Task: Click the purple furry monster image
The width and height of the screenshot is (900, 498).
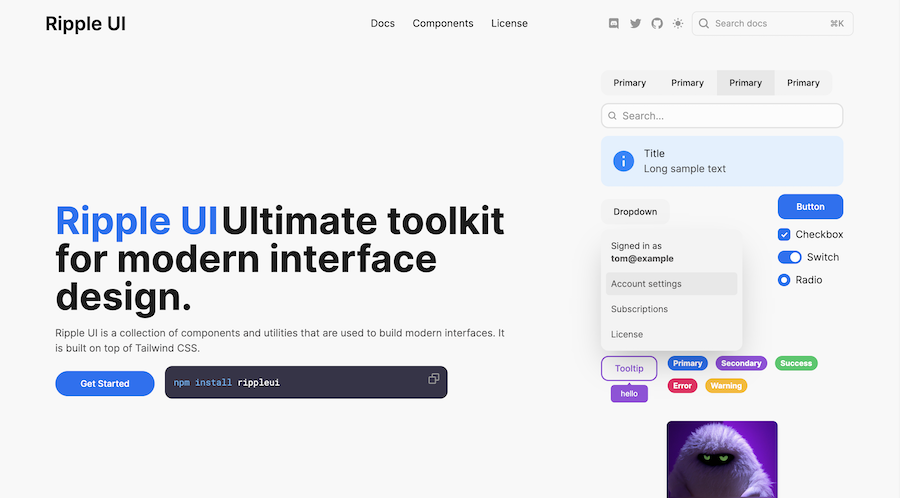Action: coord(722,460)
